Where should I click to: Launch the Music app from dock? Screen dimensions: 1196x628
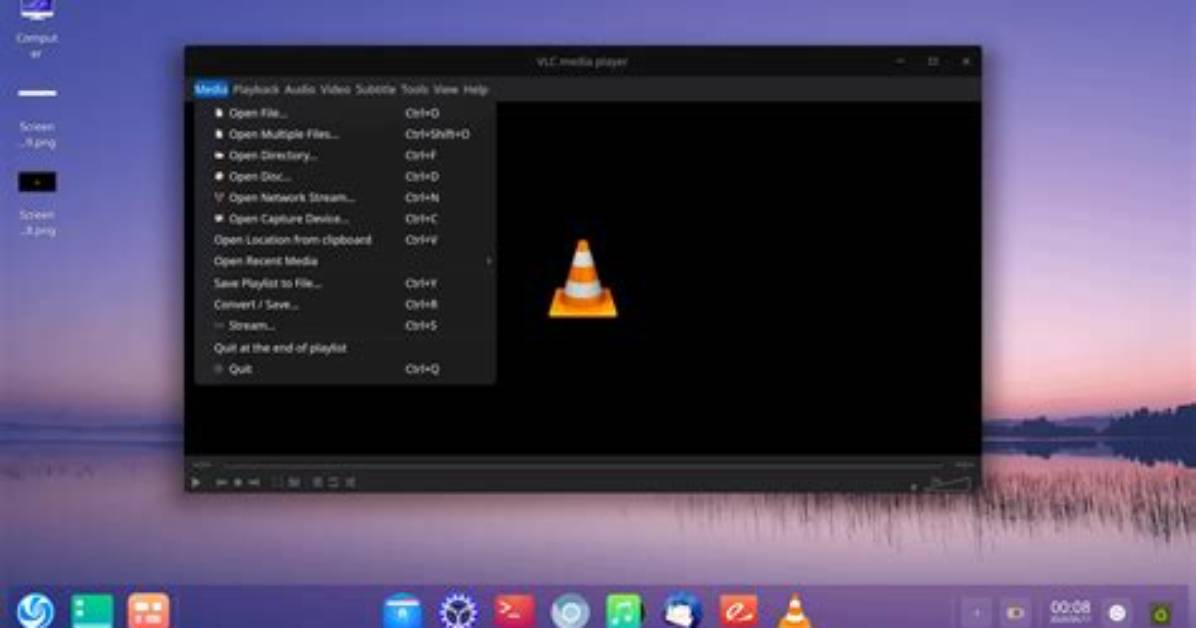coord(624,611)
